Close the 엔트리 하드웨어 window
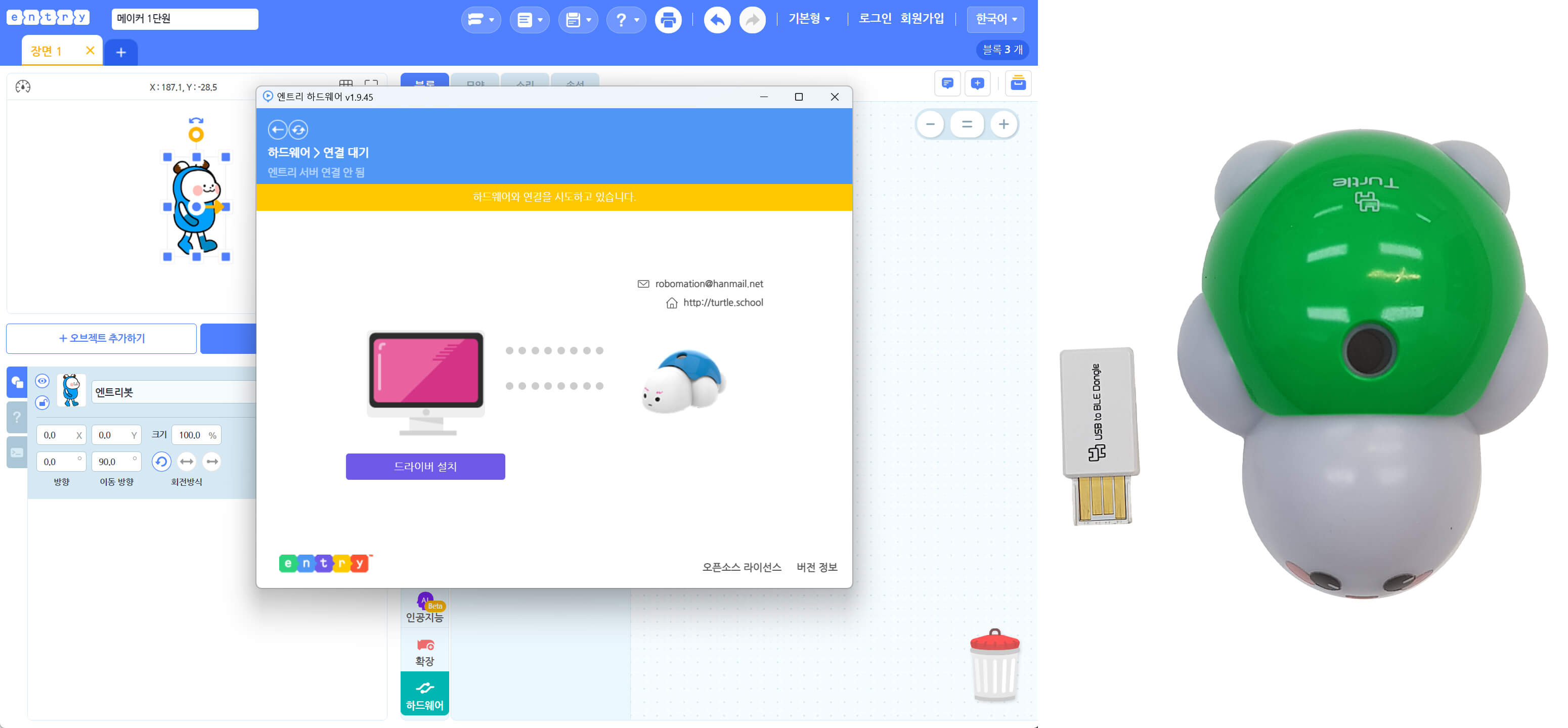The image size is (1568, 728). click(835, 97)
